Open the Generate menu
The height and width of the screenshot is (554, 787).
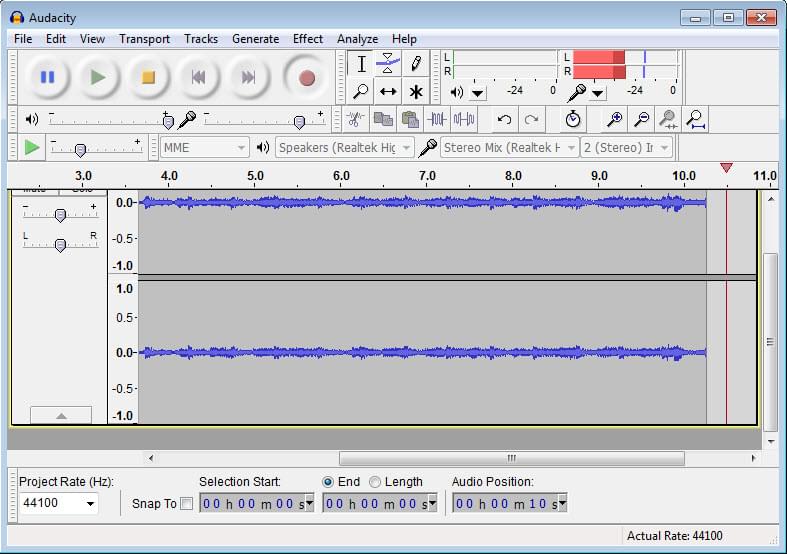255,39
